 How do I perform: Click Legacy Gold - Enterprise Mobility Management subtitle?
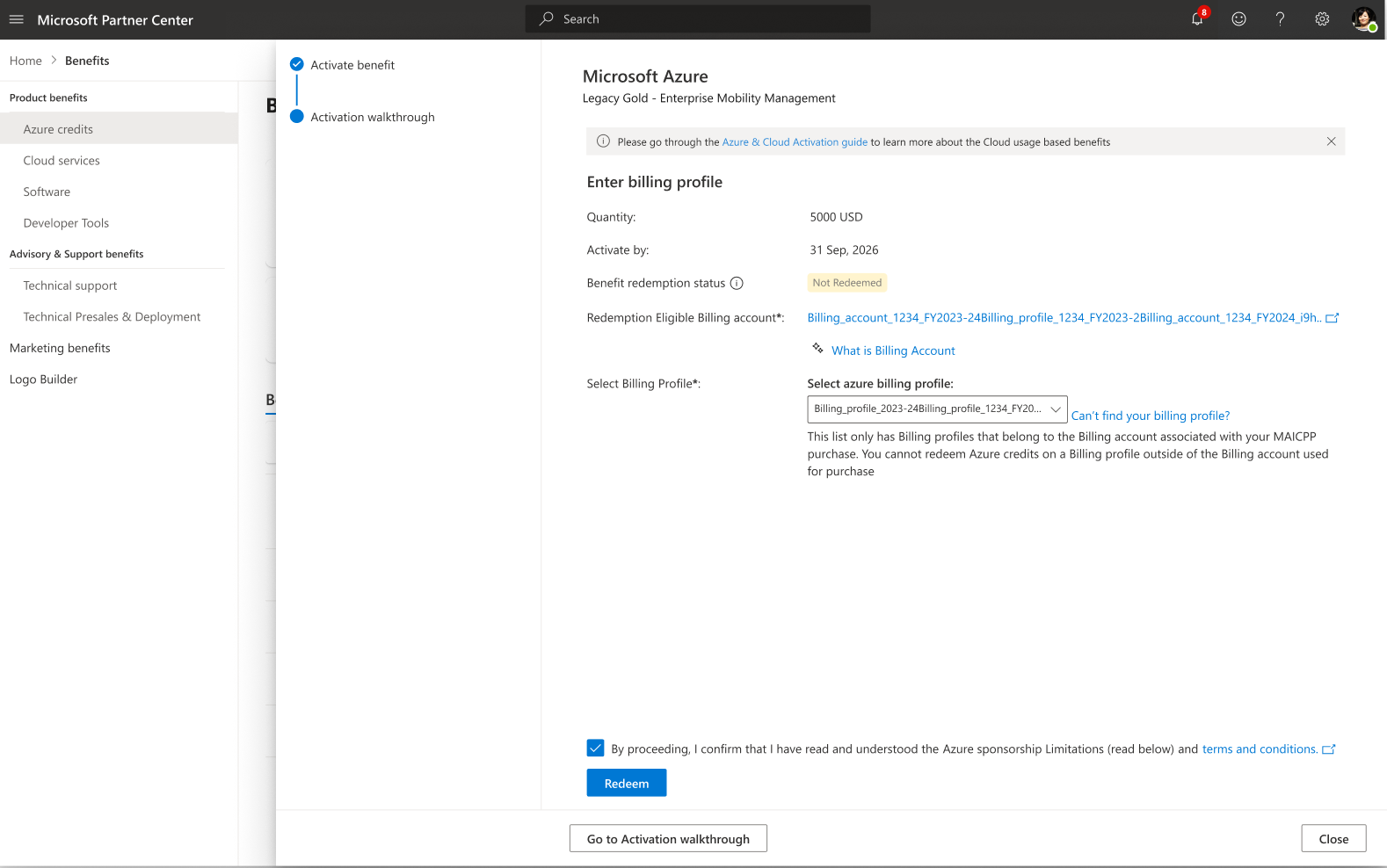pos(709,98)
